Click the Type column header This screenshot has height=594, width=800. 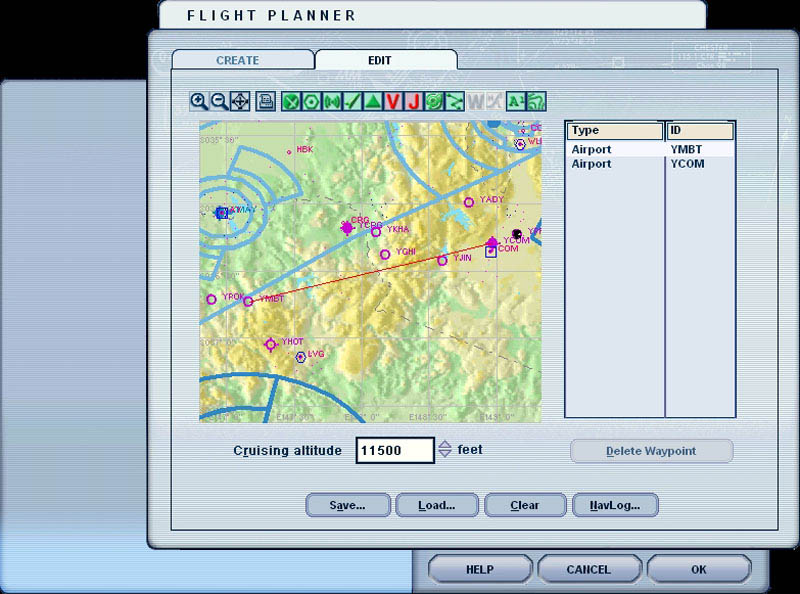615,131
